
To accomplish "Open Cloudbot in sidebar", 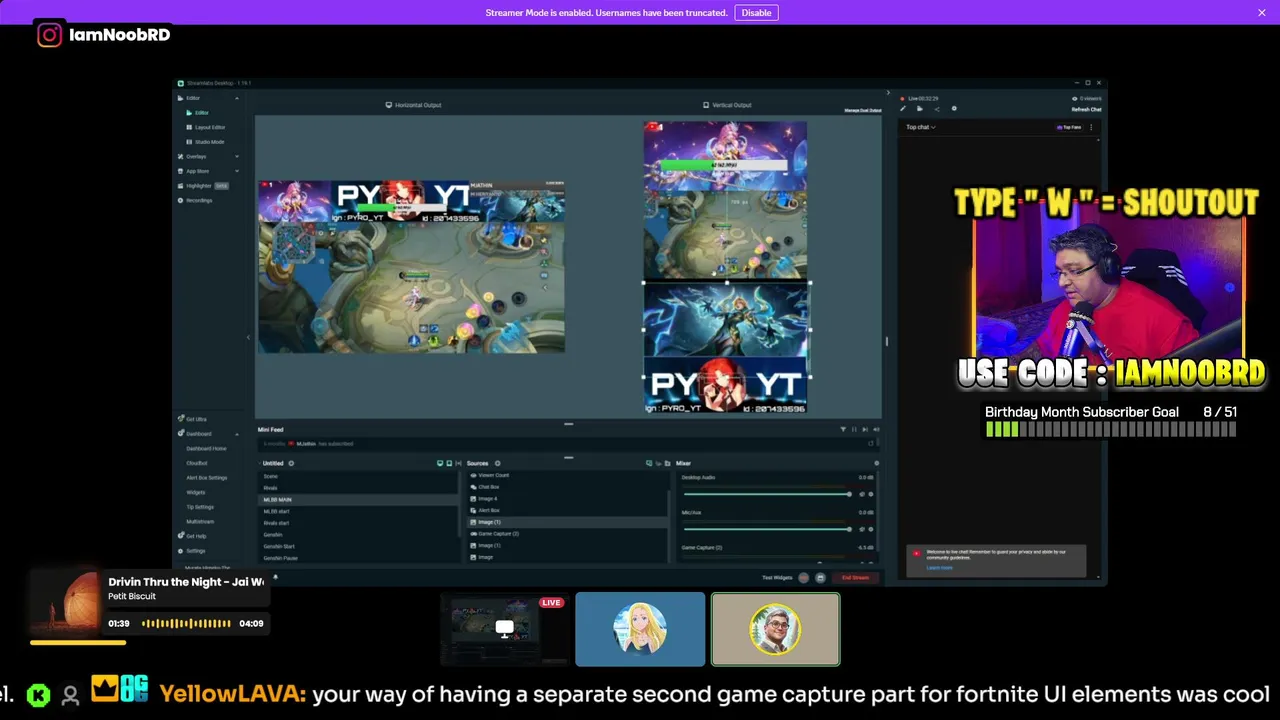I will 197,463.
